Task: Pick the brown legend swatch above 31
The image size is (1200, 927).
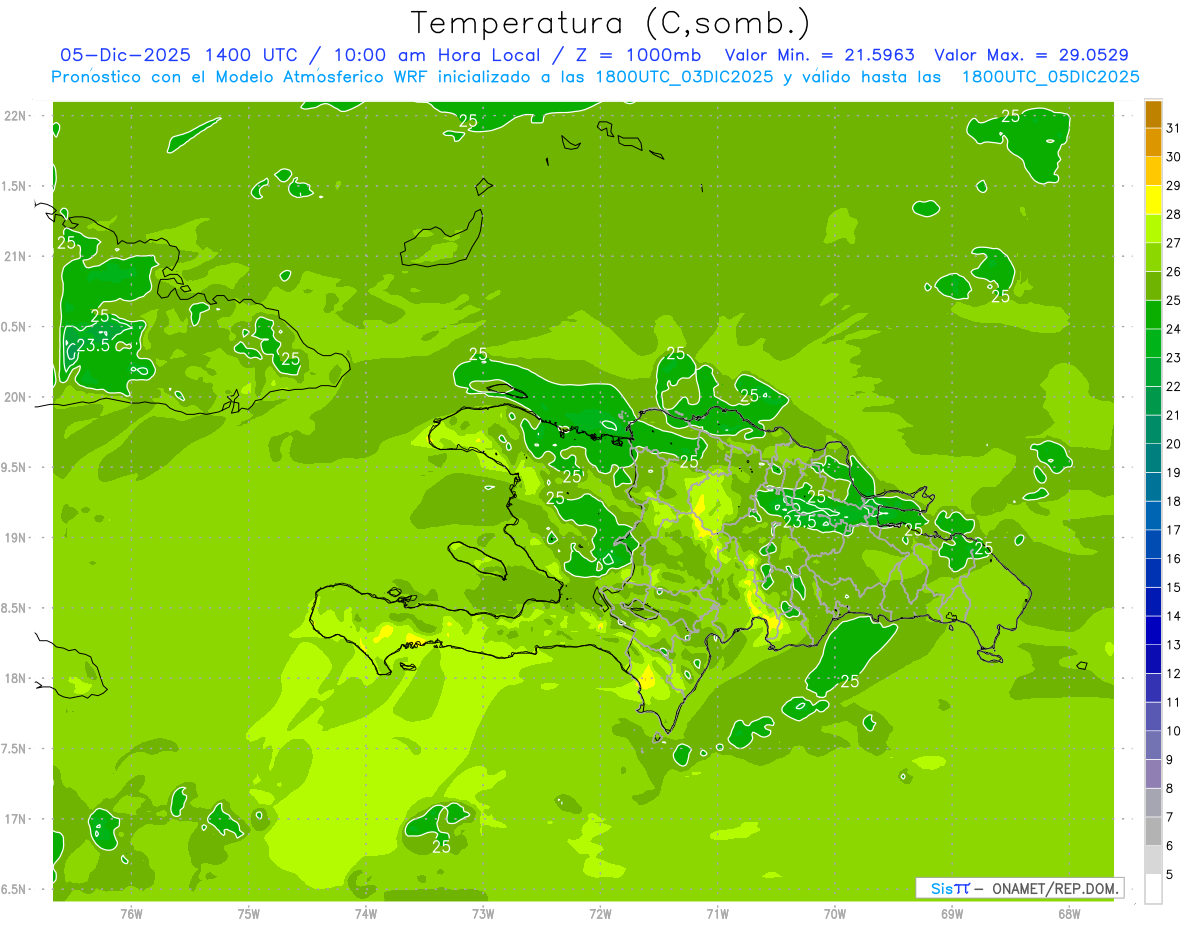Action: coord(1153,115)
